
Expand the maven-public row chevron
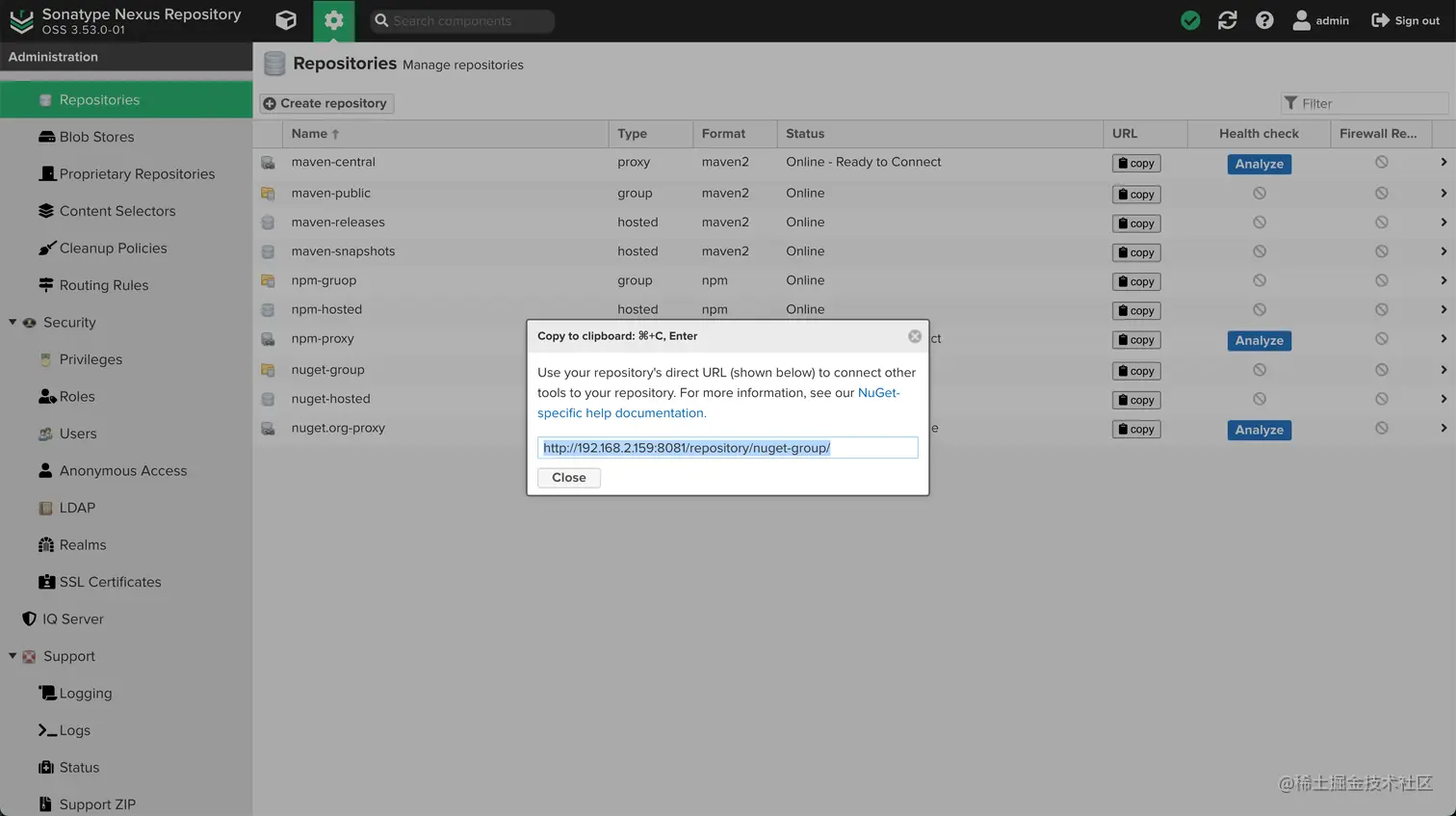(1443, 193)
